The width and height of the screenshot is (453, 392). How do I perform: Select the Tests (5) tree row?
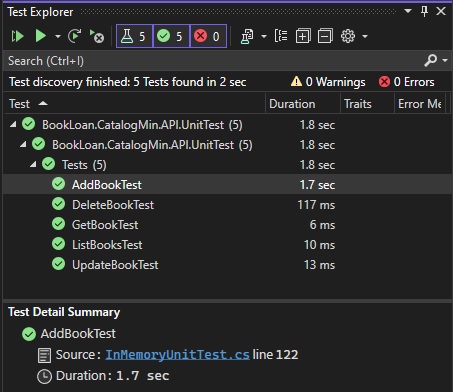click(227, 165)
